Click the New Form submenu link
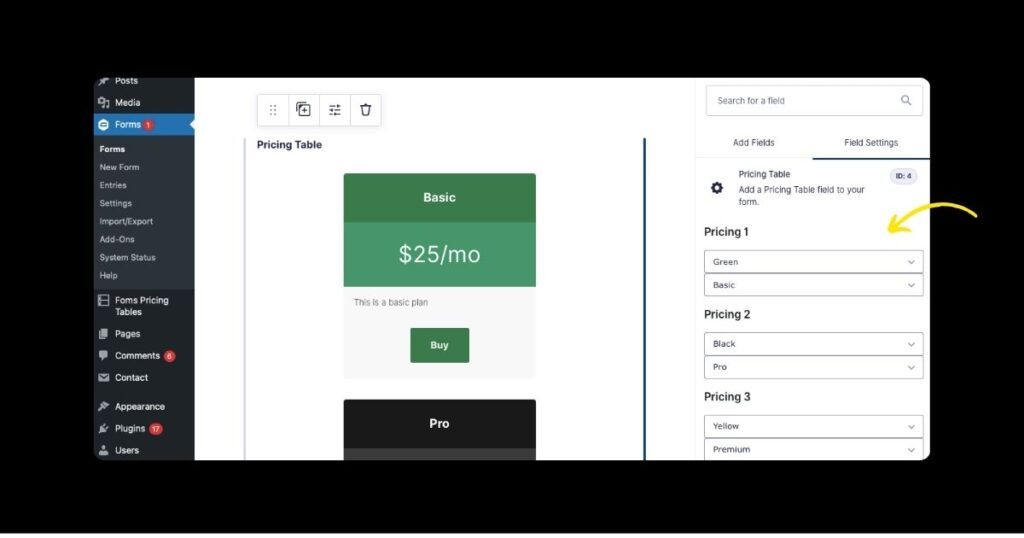 point(120,167)
